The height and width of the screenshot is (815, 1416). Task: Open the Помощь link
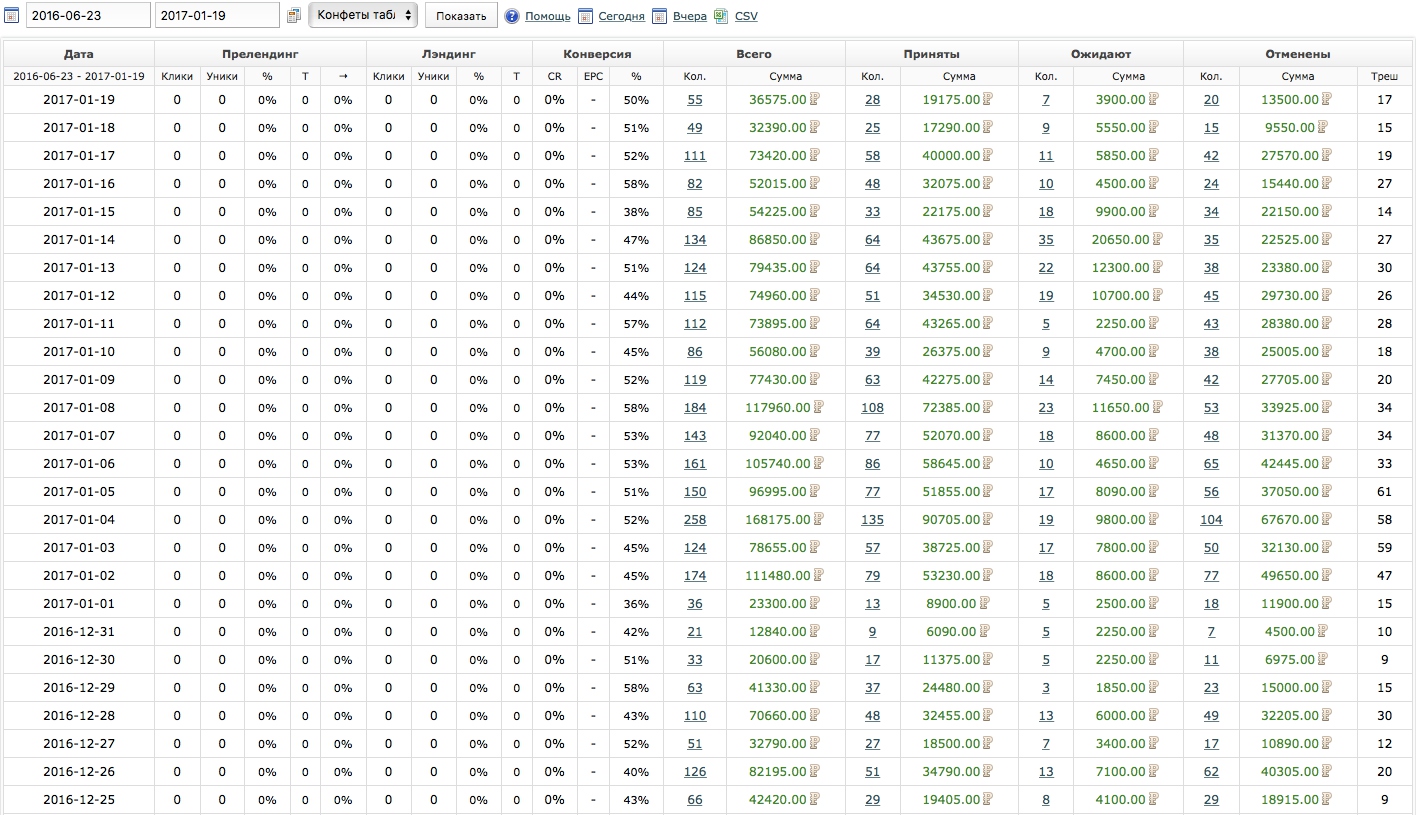click(548, 16)
